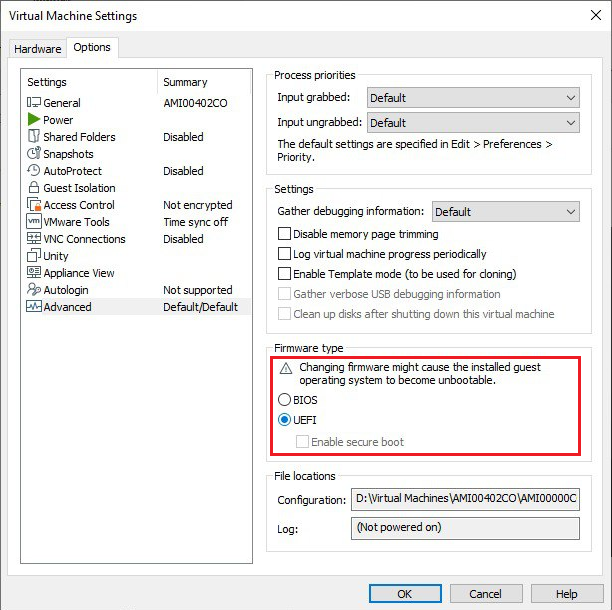Click the General settings icon
The width and height of the screenshot is (612, 610).
coord(33,103)
